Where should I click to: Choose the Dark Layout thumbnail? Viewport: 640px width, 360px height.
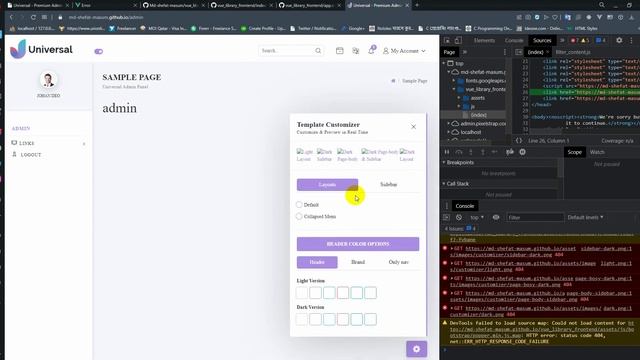pos(407,155)
